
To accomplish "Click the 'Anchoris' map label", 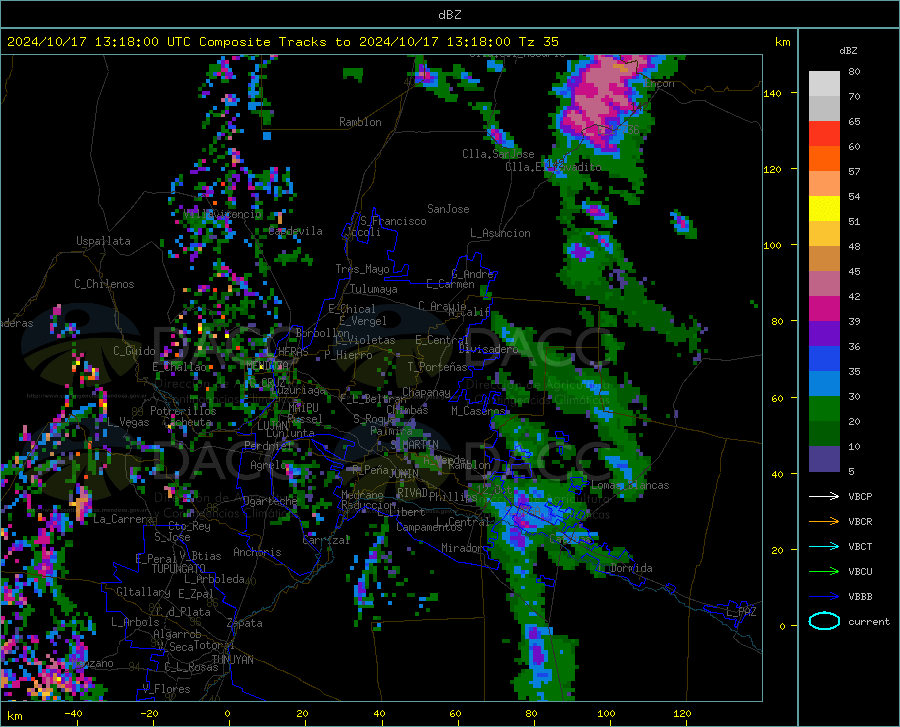I will (x=257, y=552).
